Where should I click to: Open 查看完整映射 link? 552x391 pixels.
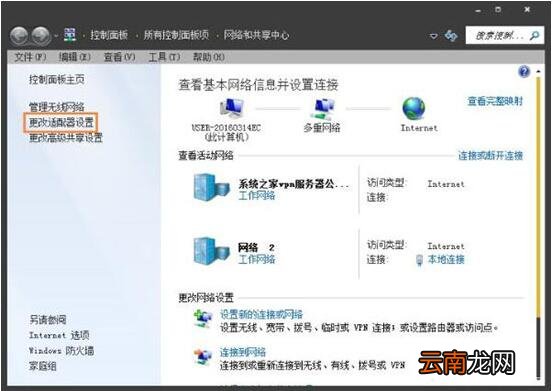(495, 101)
